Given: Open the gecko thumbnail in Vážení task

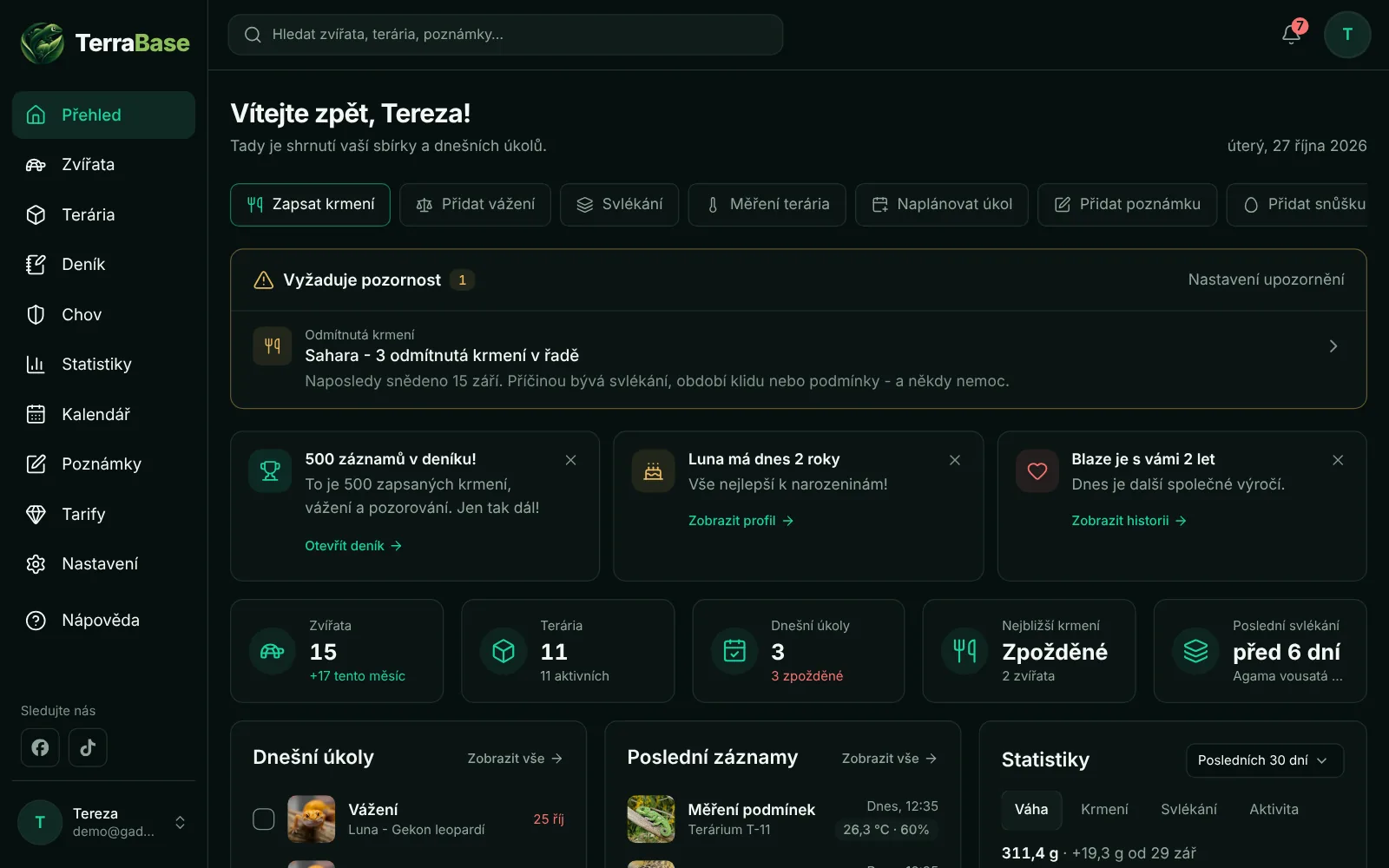Looking at the screenshot, I should tap(311, 819).
